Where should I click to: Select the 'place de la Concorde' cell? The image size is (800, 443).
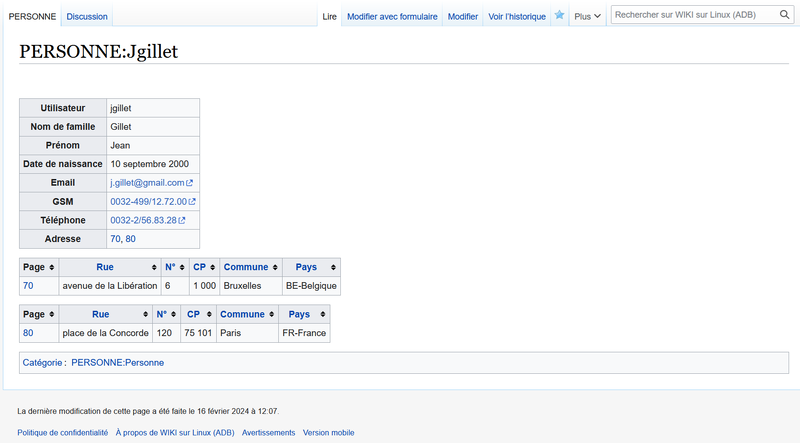coord(106,333)
